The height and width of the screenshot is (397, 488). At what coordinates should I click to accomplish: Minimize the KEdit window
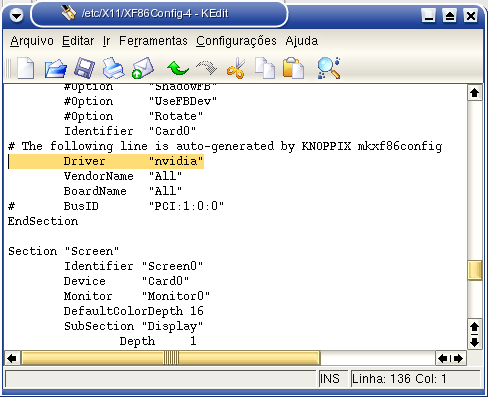click(x=429, y=15)
